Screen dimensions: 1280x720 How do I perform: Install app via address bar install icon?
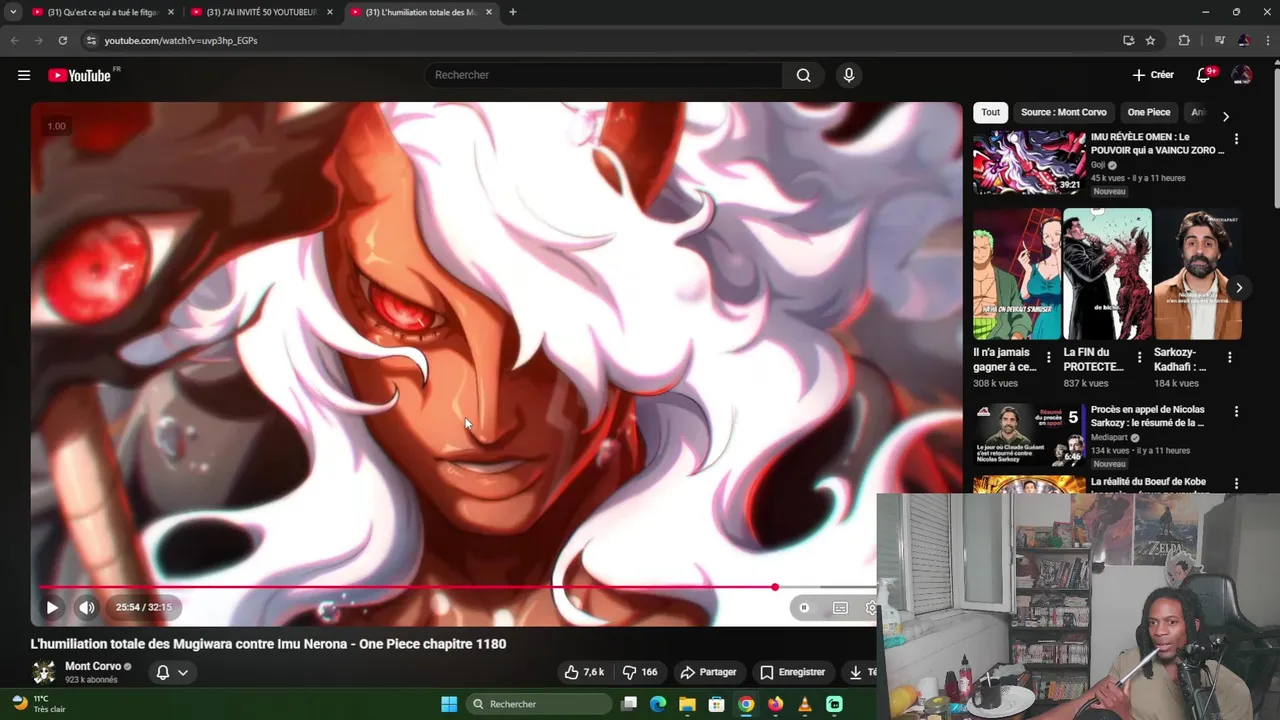click(x=1128, y=41)
